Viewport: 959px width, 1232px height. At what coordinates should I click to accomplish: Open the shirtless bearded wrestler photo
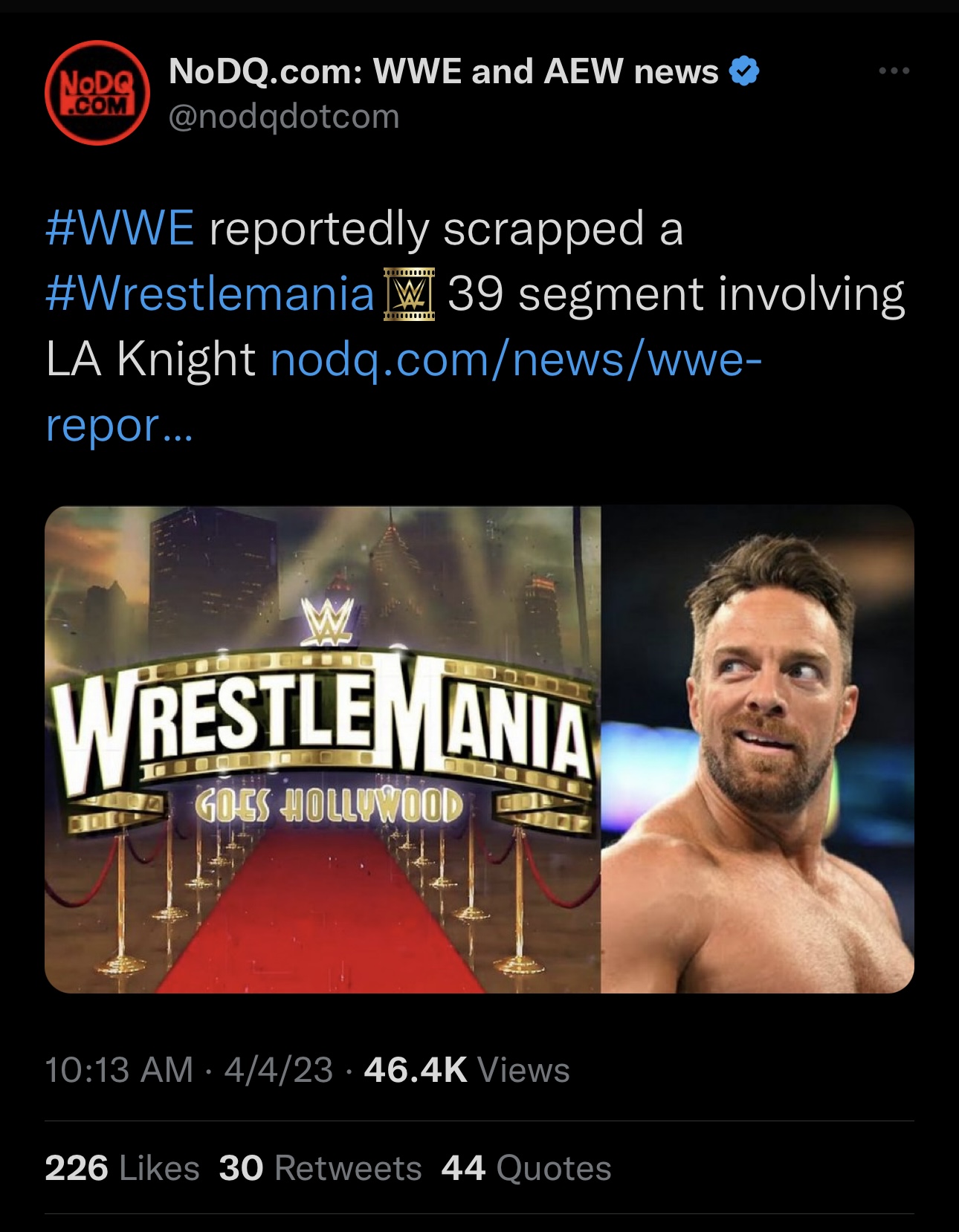click(757, 749)
